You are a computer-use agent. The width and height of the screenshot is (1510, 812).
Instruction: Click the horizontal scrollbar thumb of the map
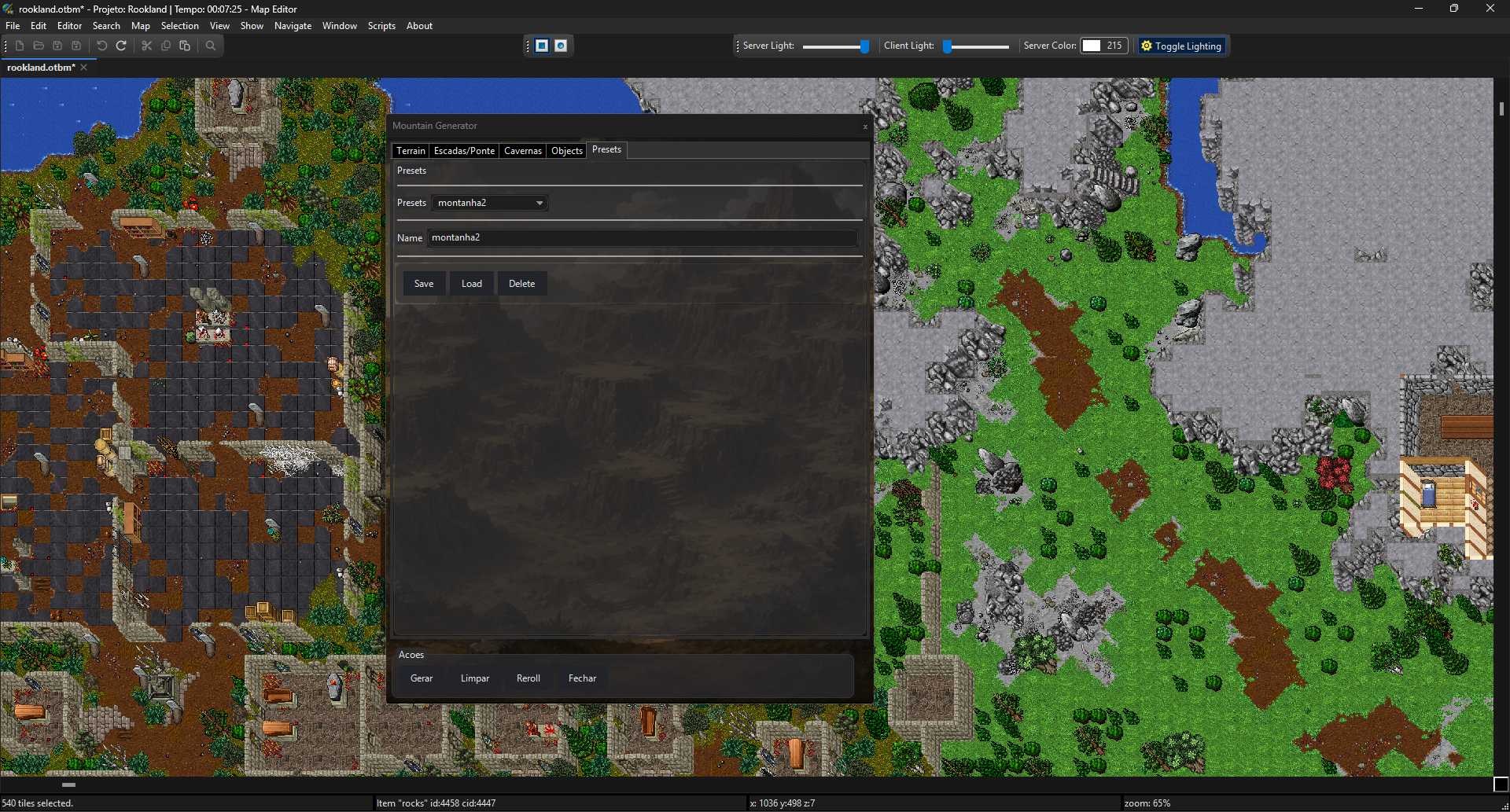click(x=69, y=784)
